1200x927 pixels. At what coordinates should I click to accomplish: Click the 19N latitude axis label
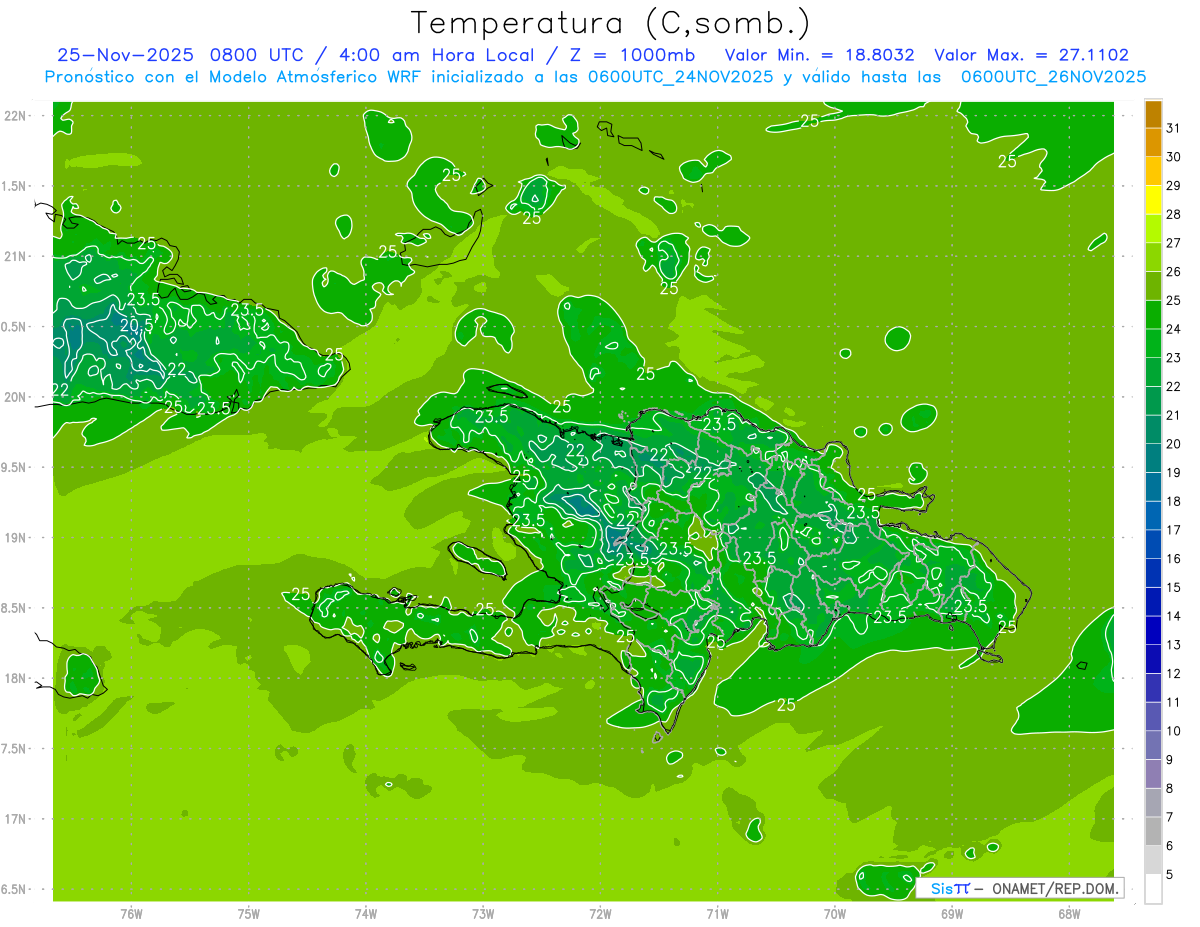16,538
